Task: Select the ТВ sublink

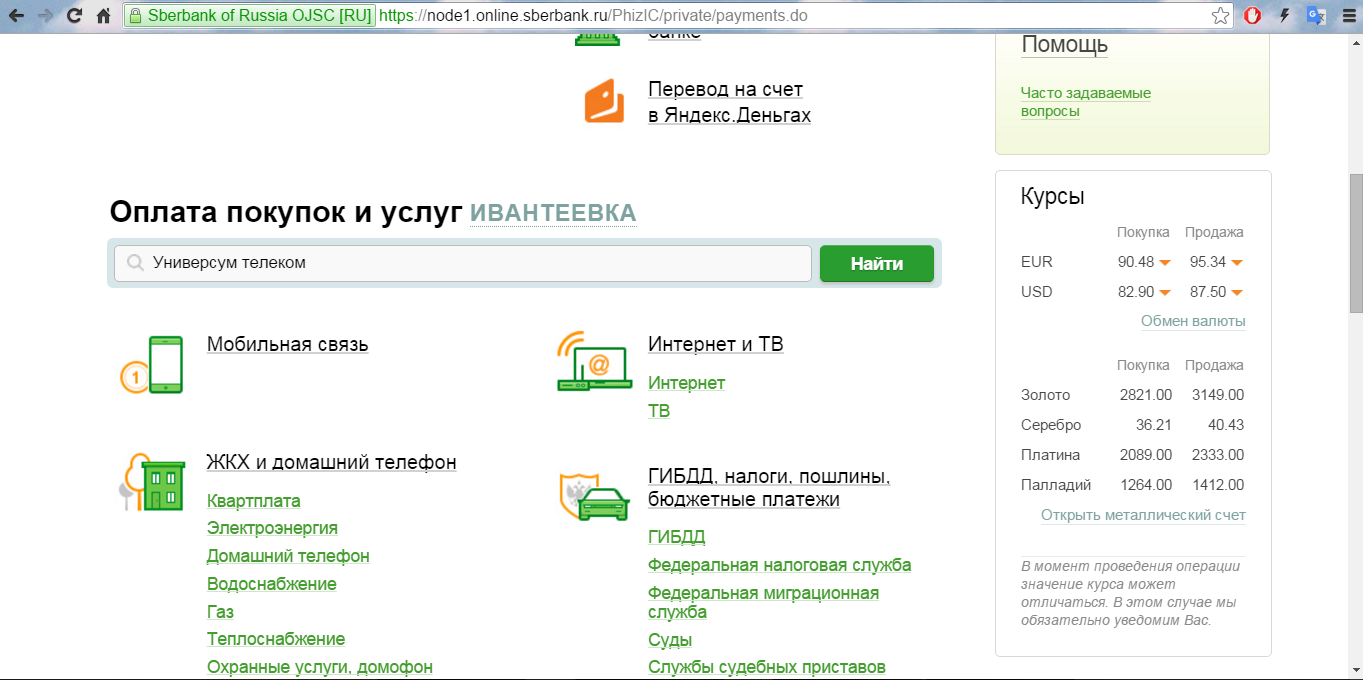Action: pyautogui.click(x=659, y=411)
